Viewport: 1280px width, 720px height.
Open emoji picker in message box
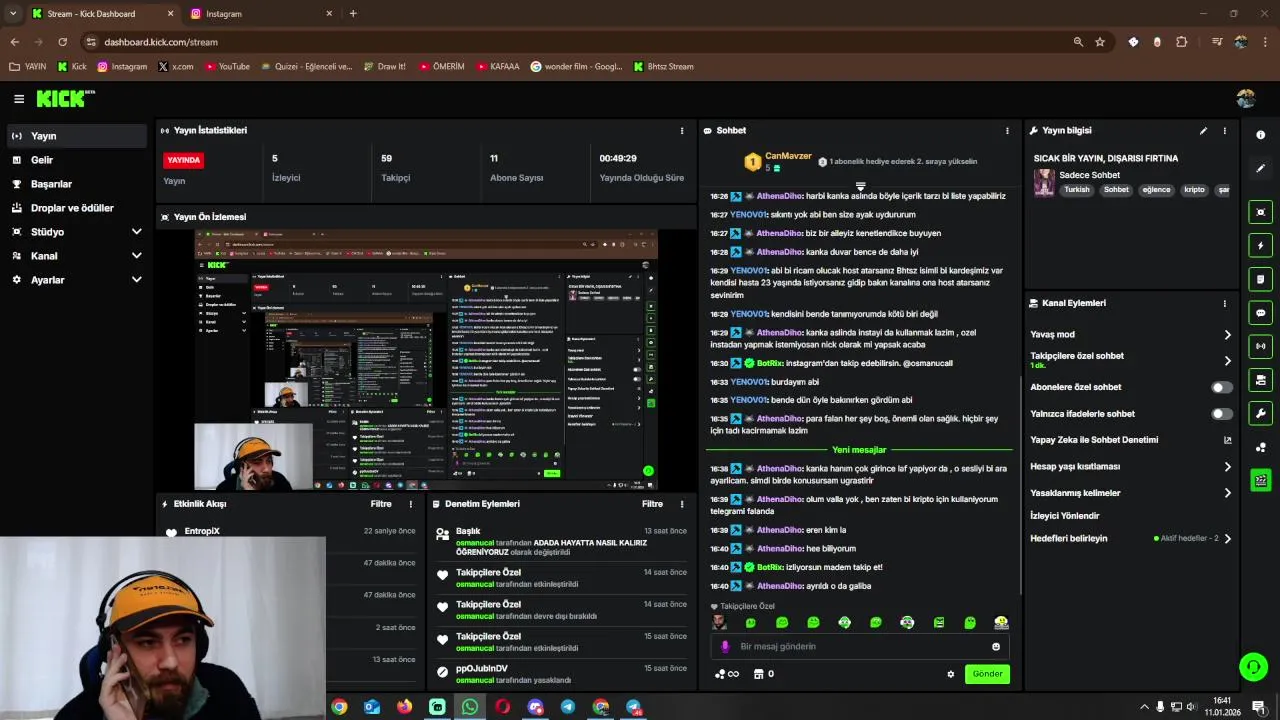pos(995,647)
